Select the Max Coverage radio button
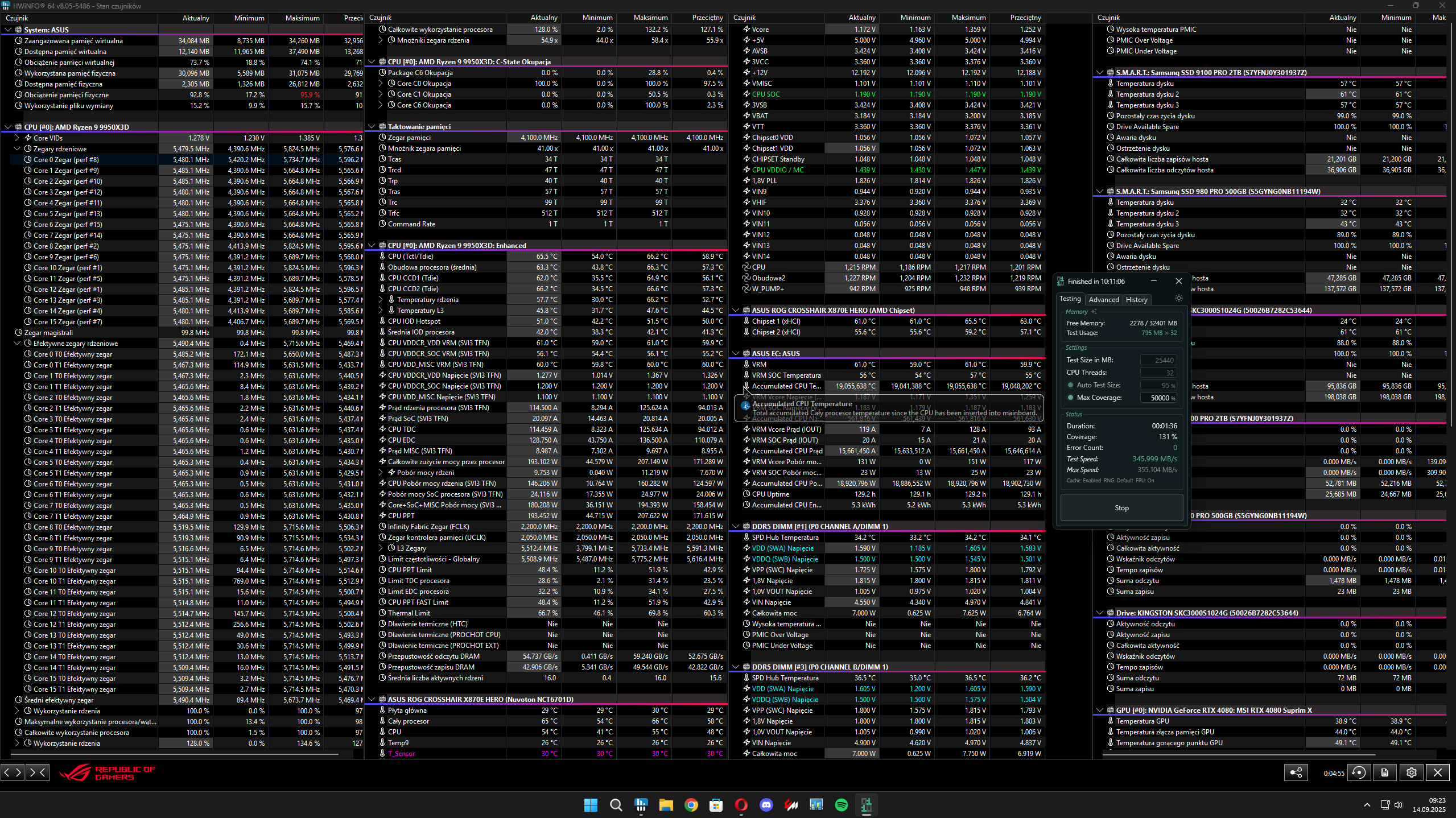This screenshot has height=818, width=1456. pyautogui.click(x=1070, y=398)
